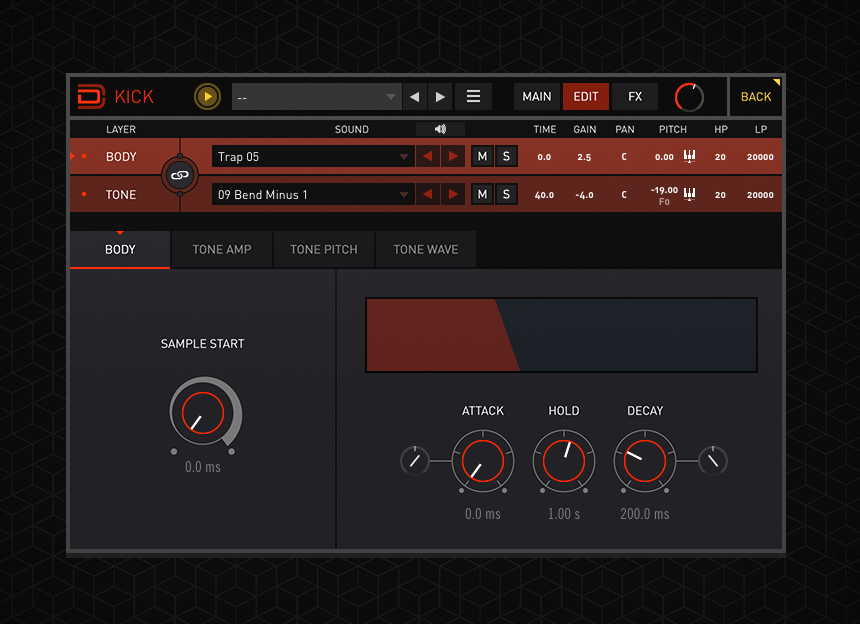Click TONE layer LP value 20000
860x624 pixels.
click(760, 195)
